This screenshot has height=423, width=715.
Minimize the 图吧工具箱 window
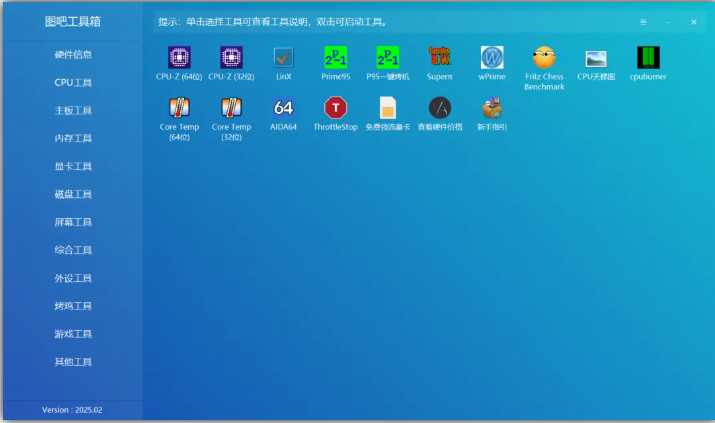(668, 22)
